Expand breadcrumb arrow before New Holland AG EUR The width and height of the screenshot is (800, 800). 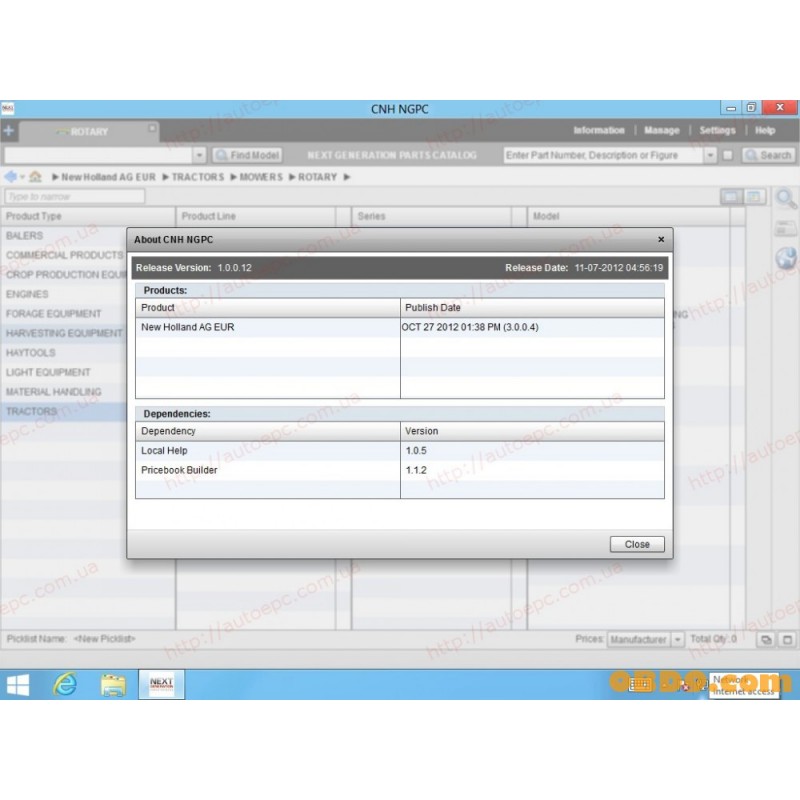click(55, 177)
